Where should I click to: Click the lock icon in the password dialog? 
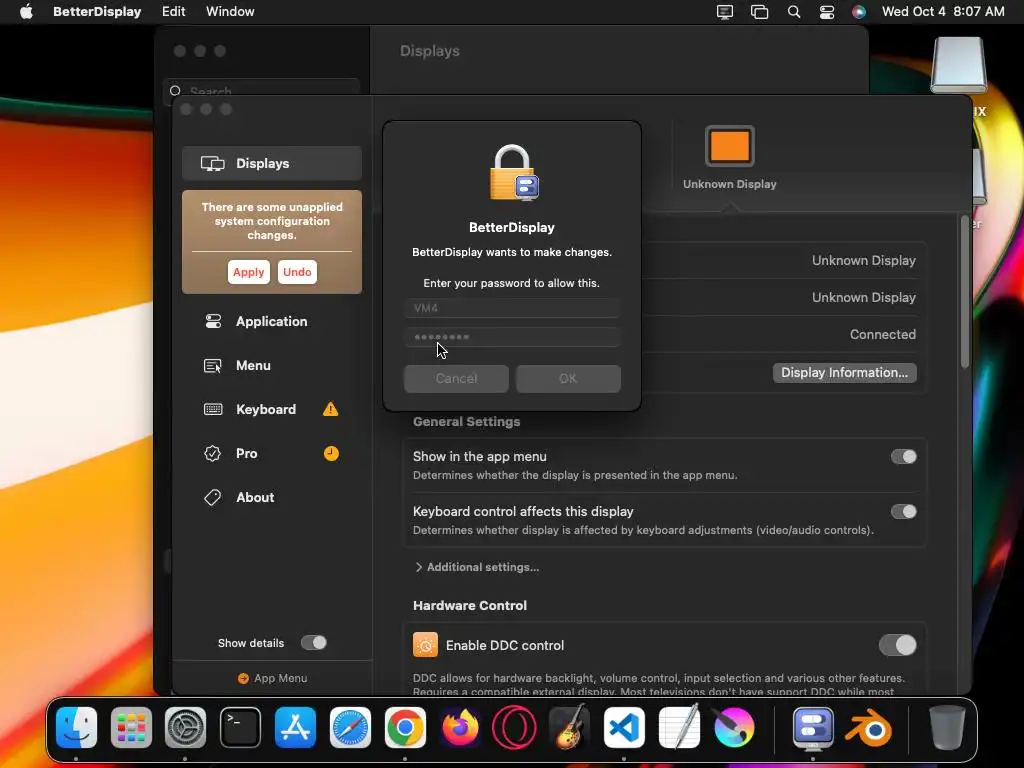click(x=513, y=173)
